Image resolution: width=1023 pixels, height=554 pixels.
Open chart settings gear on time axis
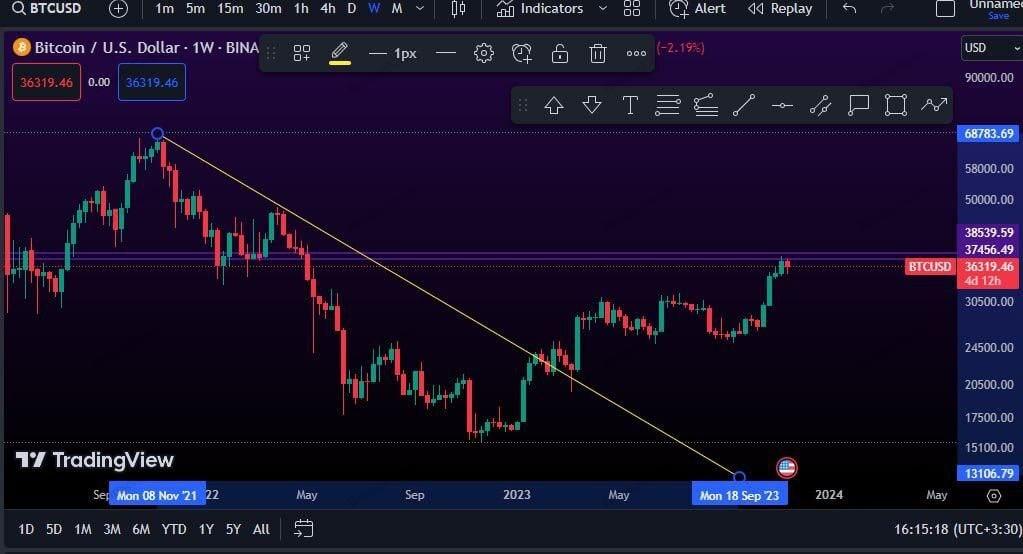click(x=993, y=496)
